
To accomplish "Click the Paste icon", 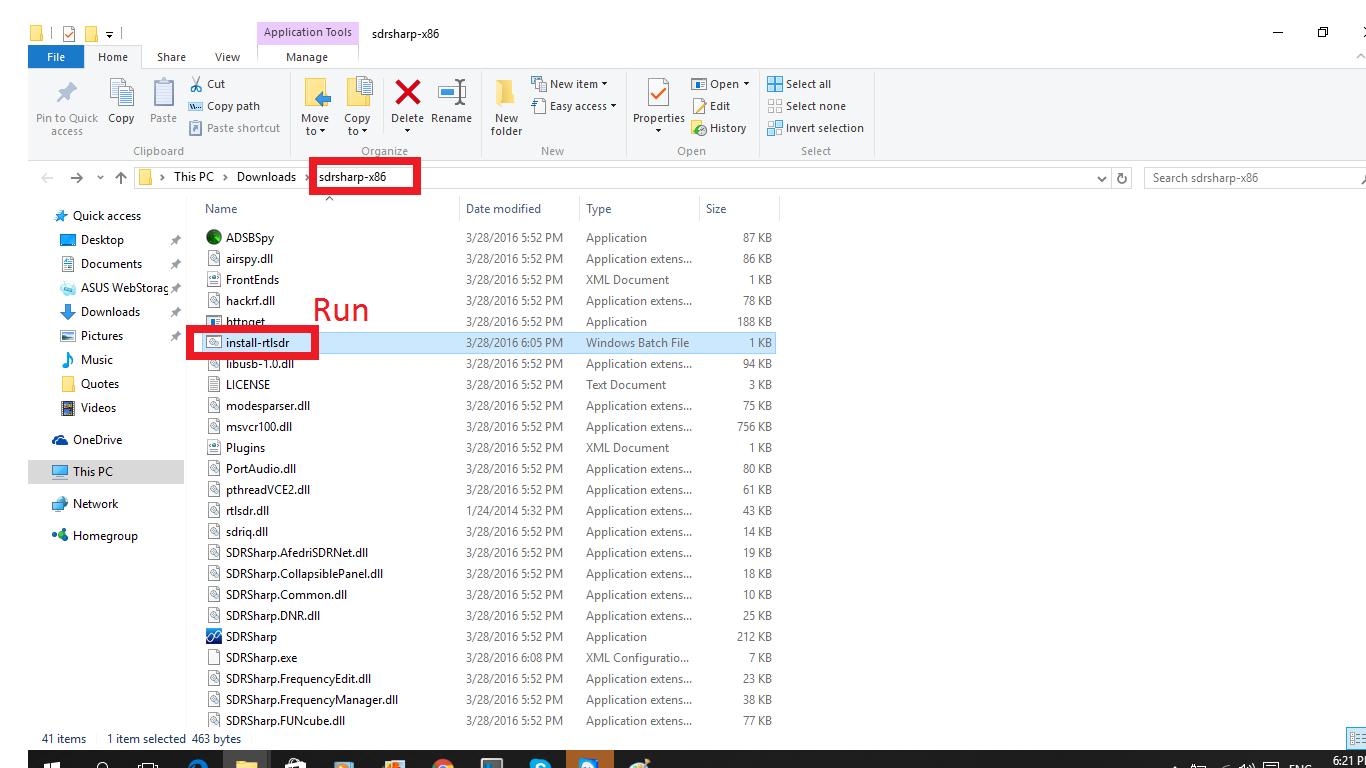I will (162, 100).
